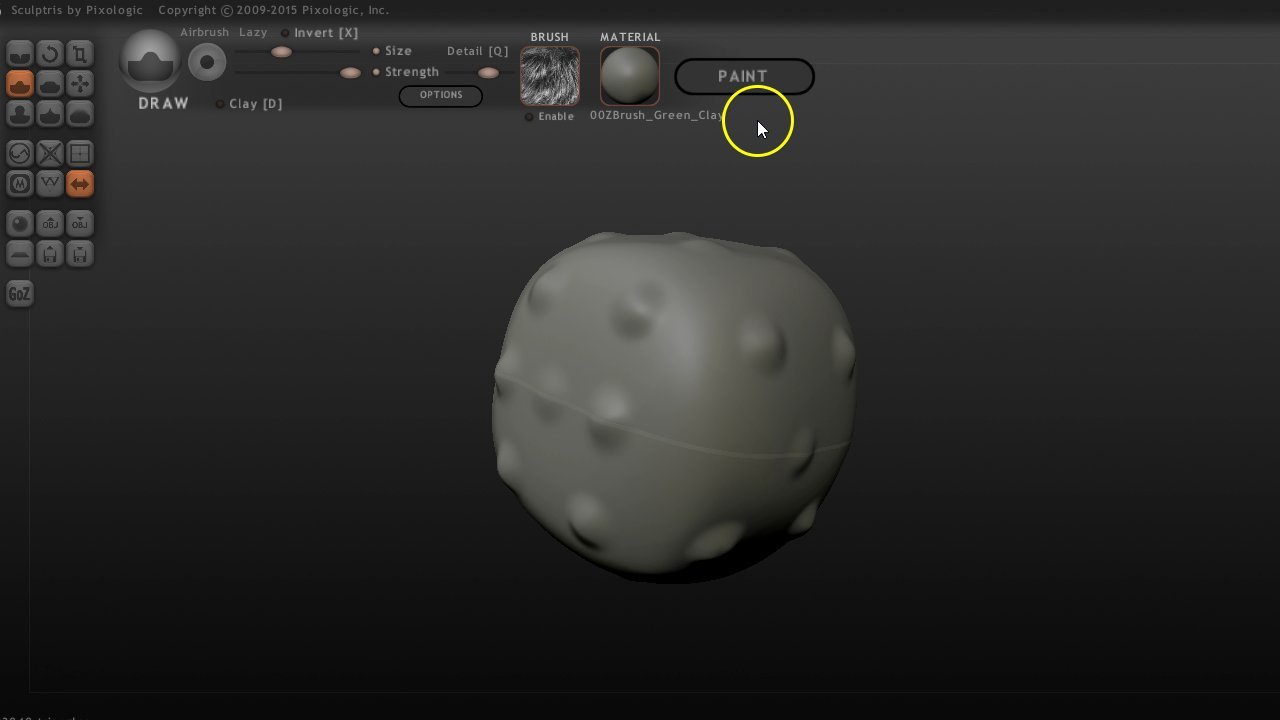Enable the brush texture checkbox
The height and width of the screenshot is (720, 1280).
(x=529, y=117)
